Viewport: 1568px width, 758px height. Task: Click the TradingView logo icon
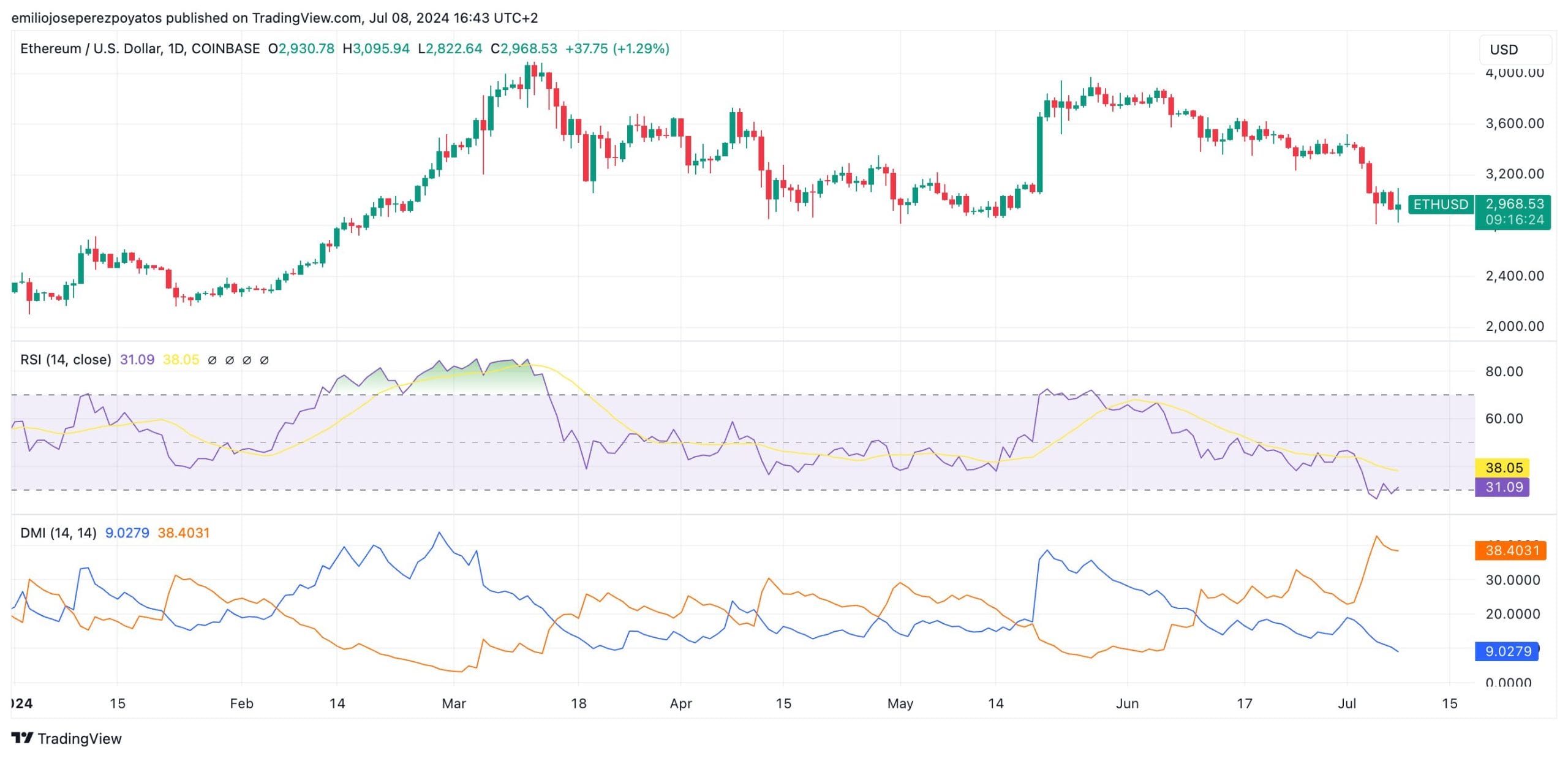(22, 738)
